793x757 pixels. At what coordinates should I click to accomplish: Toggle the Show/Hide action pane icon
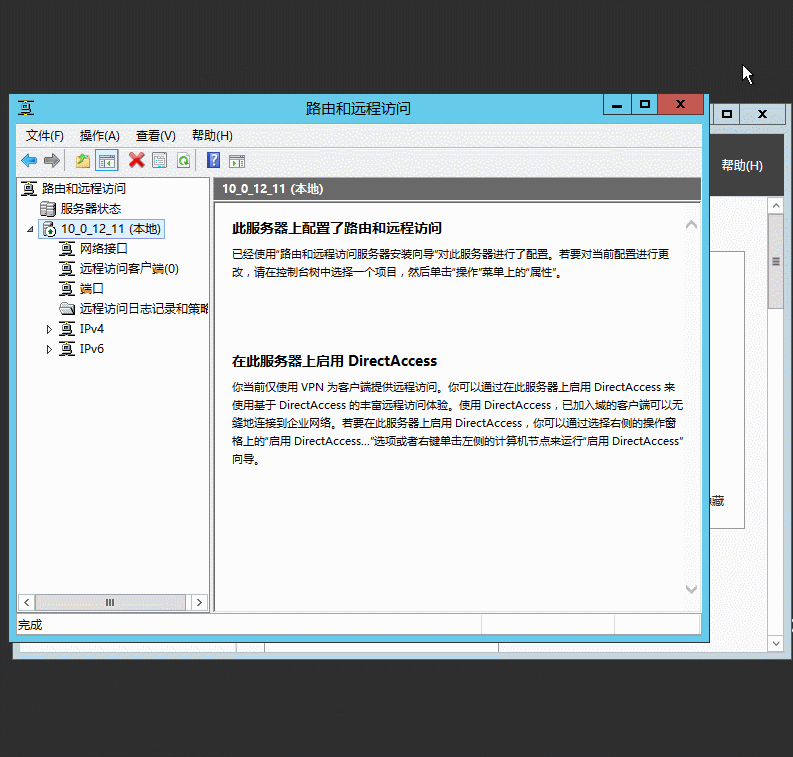coord(237,160)
